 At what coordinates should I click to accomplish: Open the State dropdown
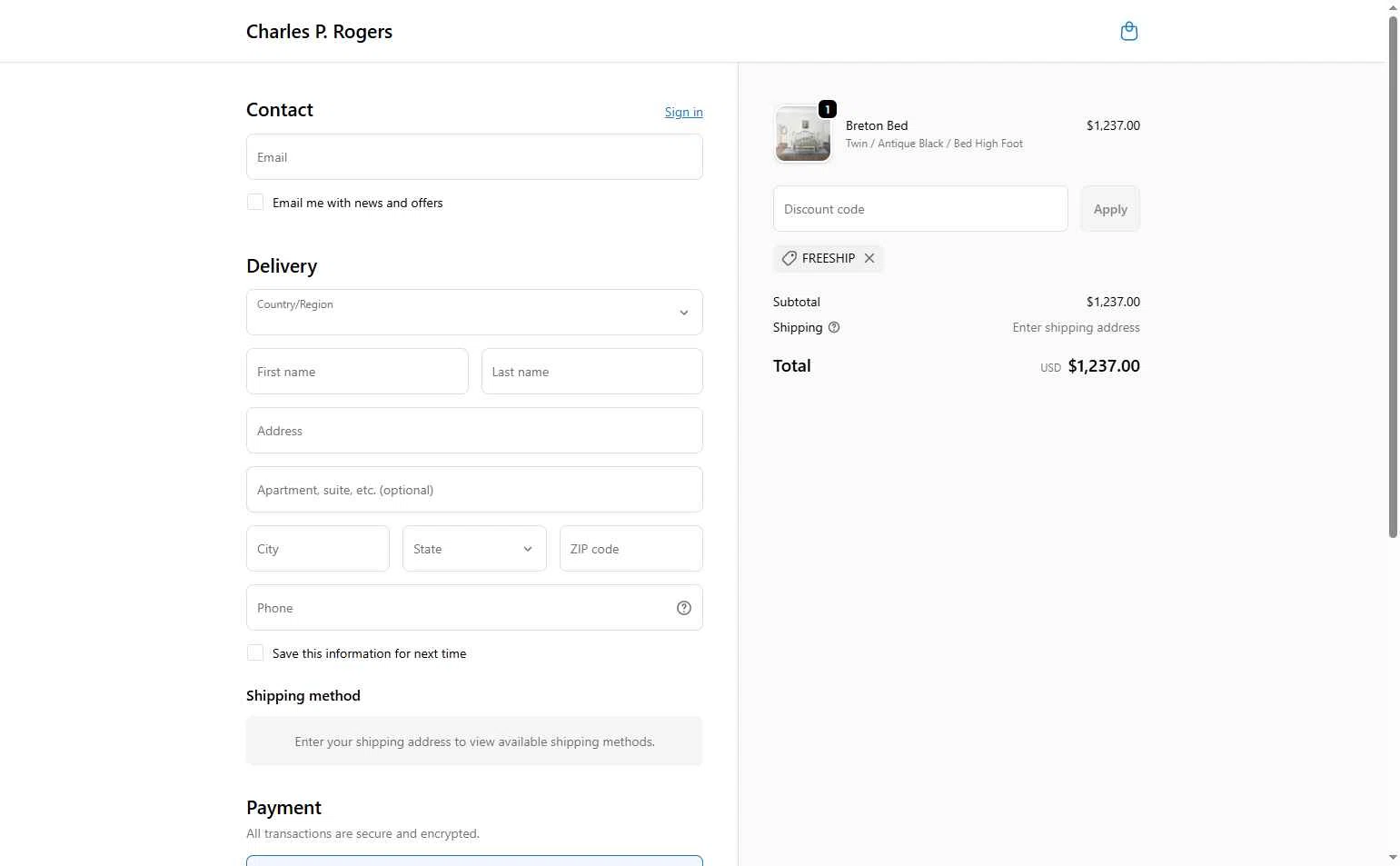point(474,549)
